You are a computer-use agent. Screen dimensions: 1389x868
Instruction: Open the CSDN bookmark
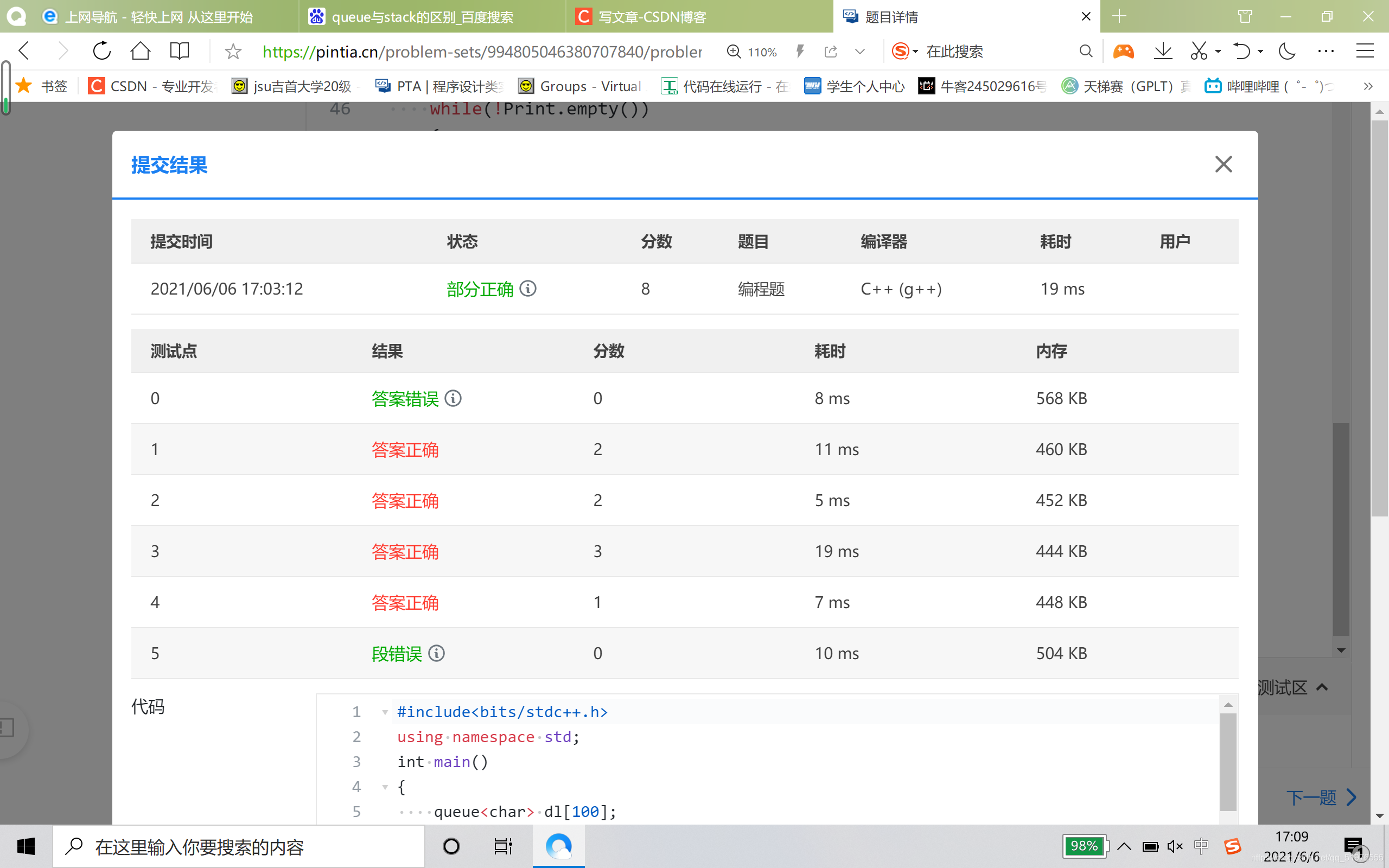click(152, 86)
